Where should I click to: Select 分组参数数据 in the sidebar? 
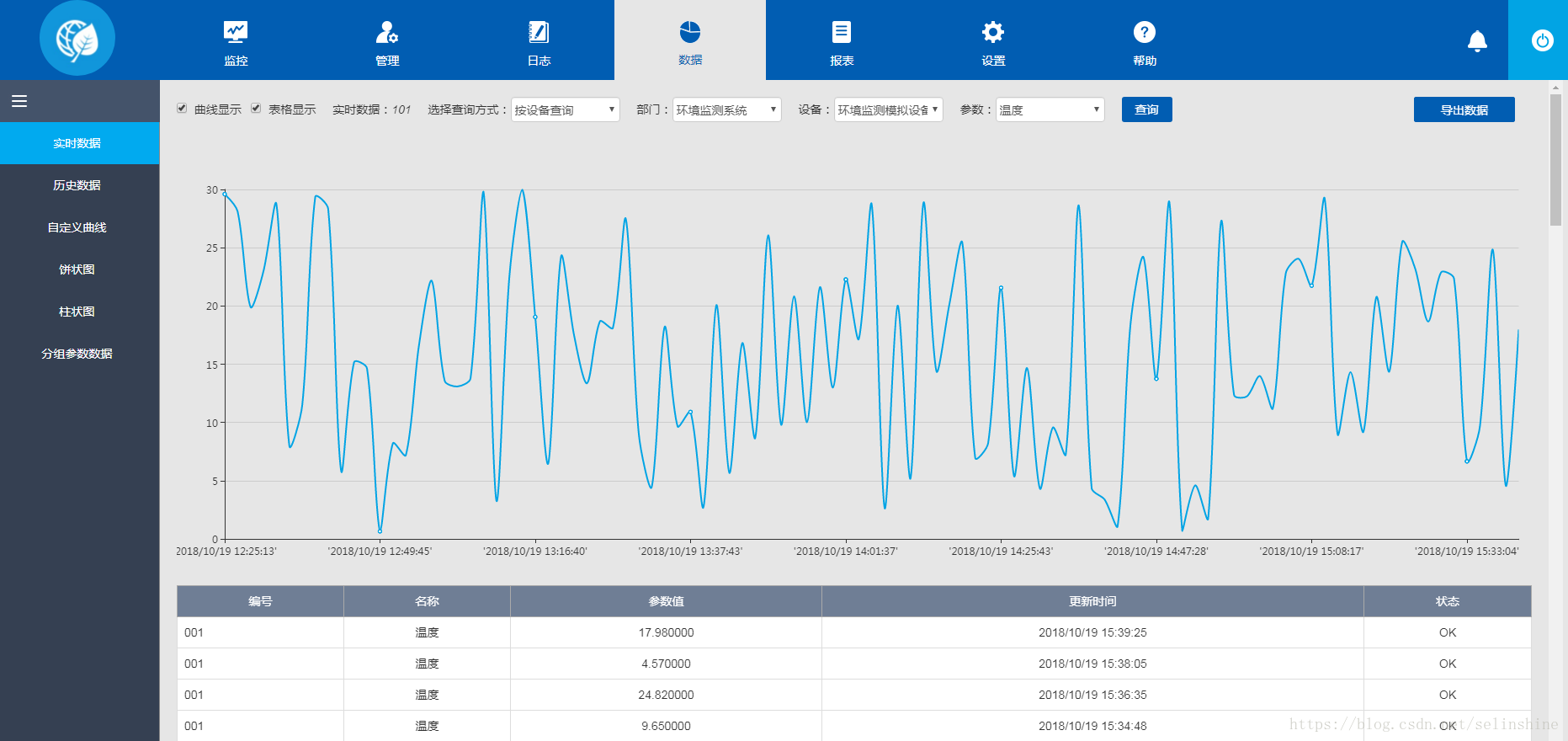point(79,354)
